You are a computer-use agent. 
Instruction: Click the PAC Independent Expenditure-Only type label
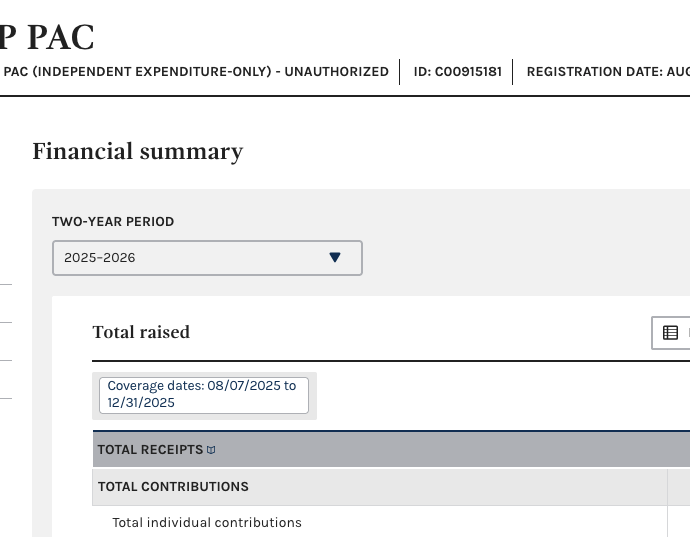[x=139, y=72]
